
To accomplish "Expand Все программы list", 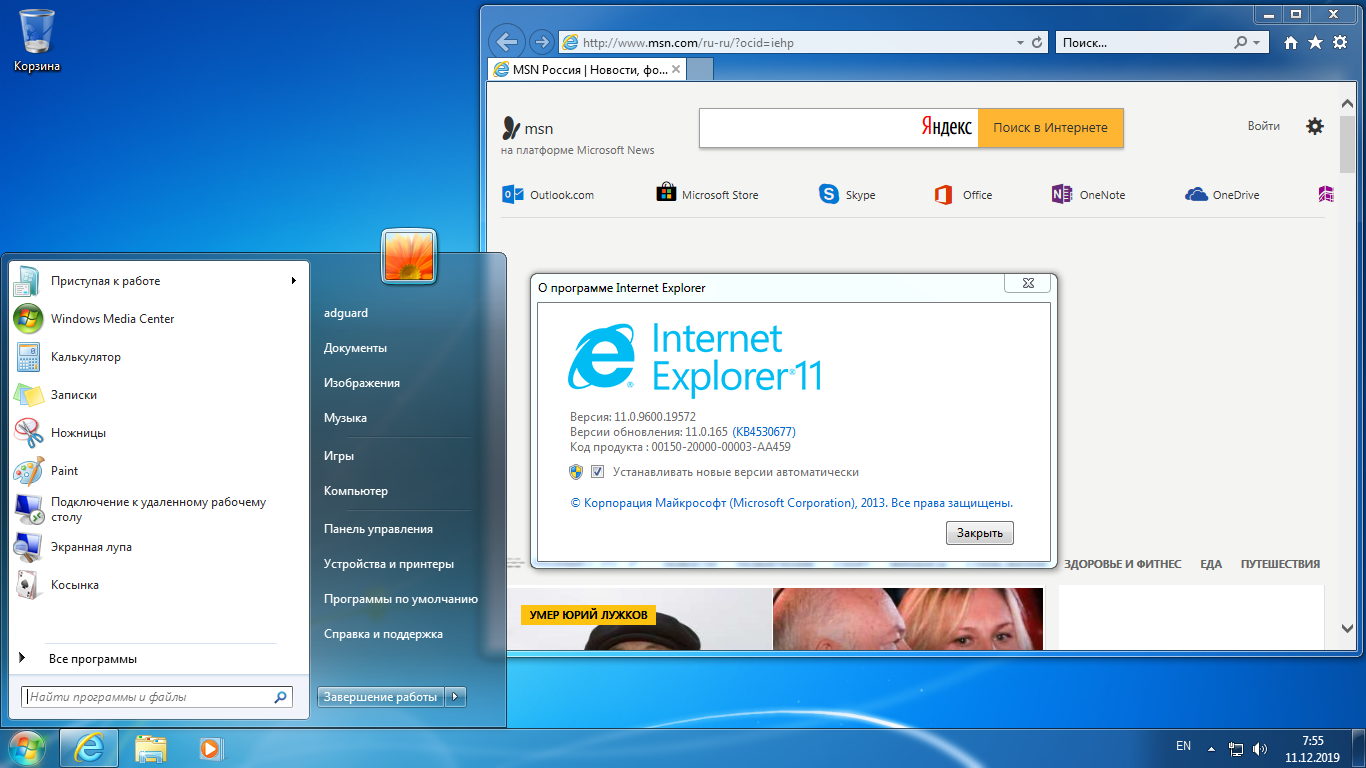I will 160,659.
